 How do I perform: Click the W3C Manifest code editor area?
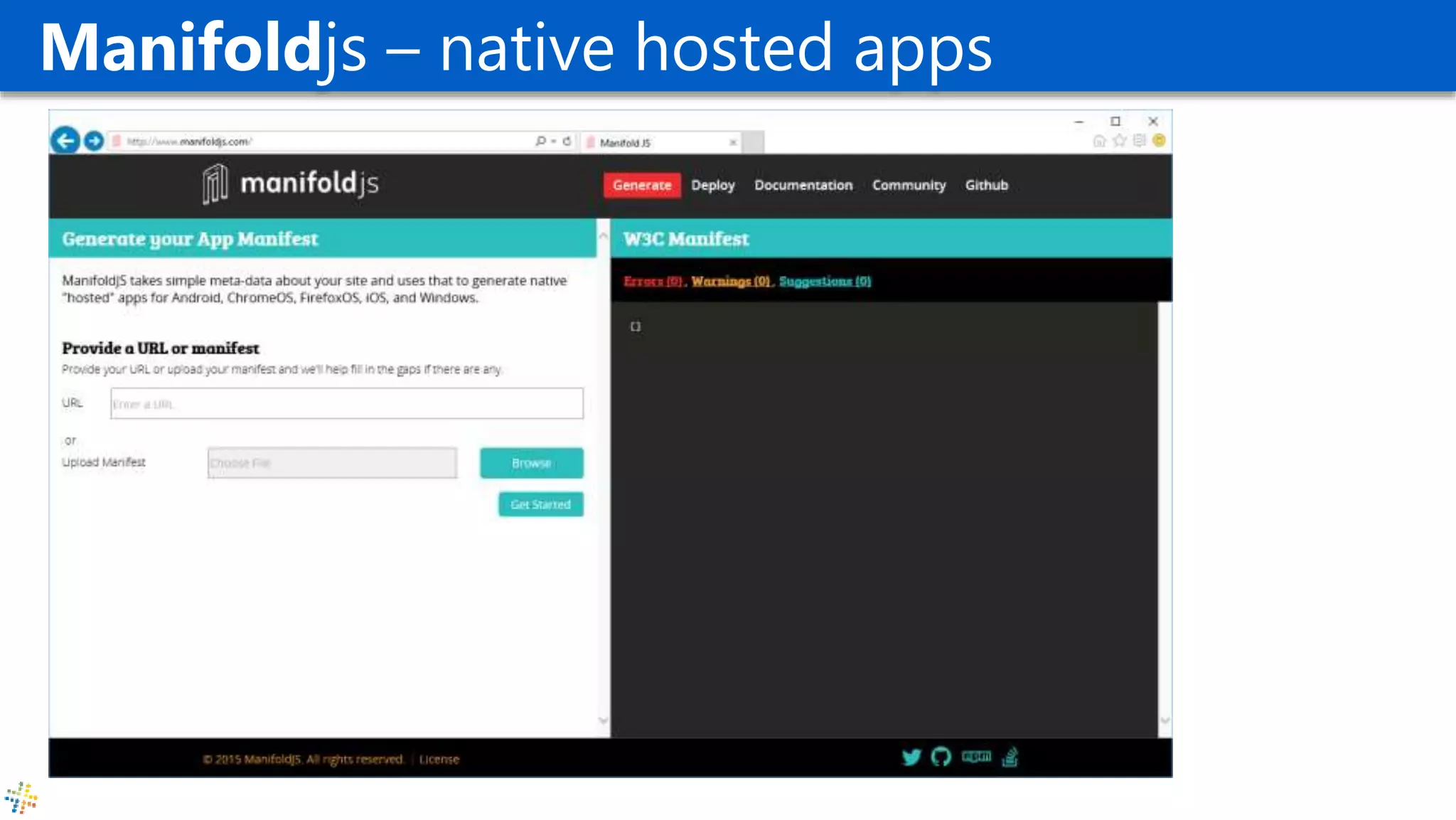pos(884,519)
